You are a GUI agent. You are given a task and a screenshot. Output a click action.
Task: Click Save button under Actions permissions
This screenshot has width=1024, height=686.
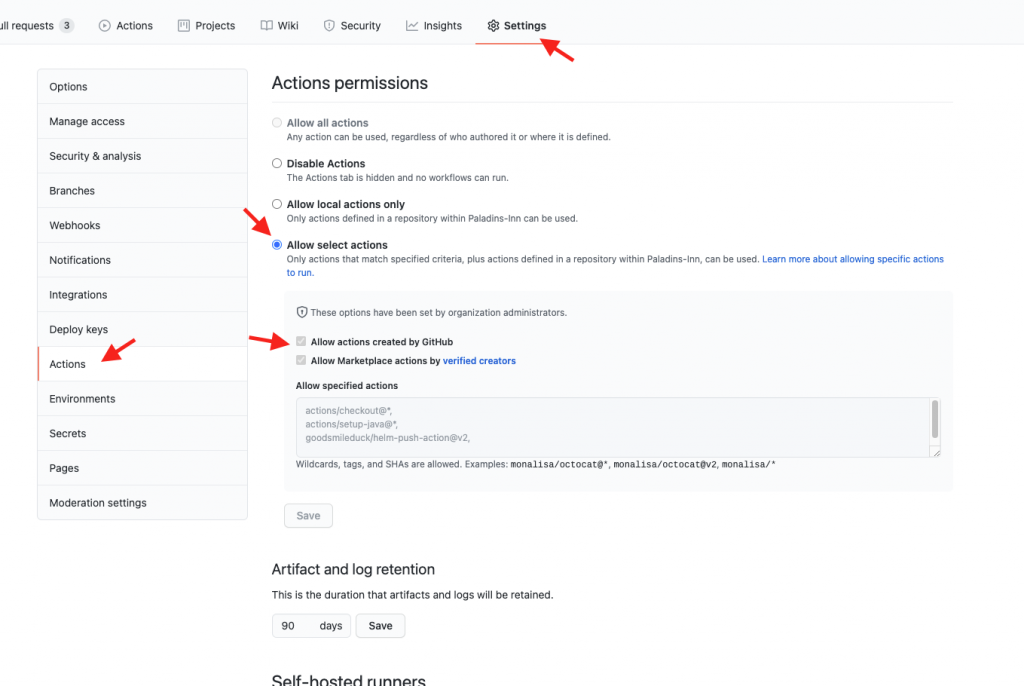[308, 515]
